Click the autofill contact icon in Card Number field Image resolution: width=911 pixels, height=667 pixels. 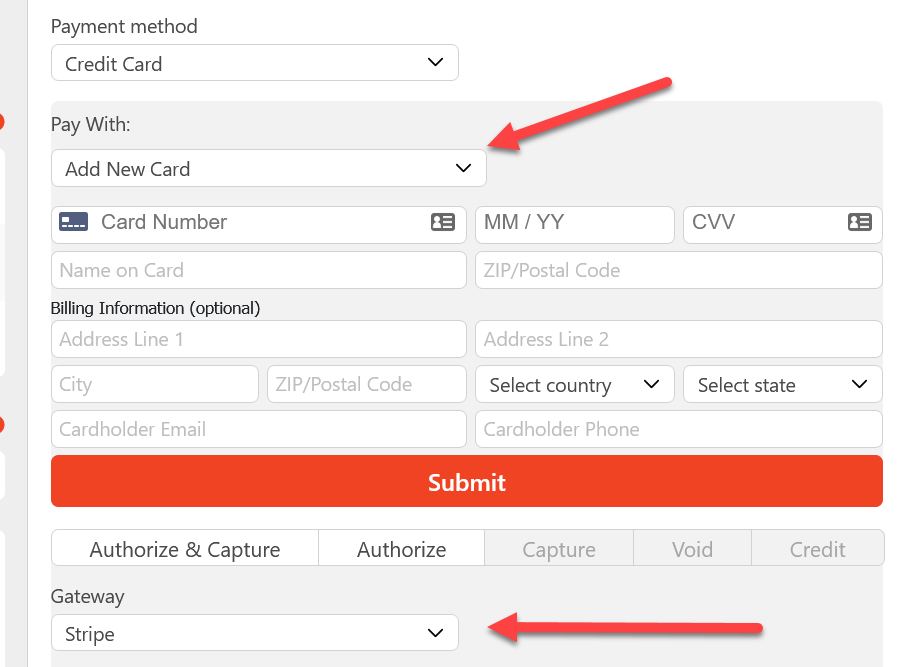[443, 222]
